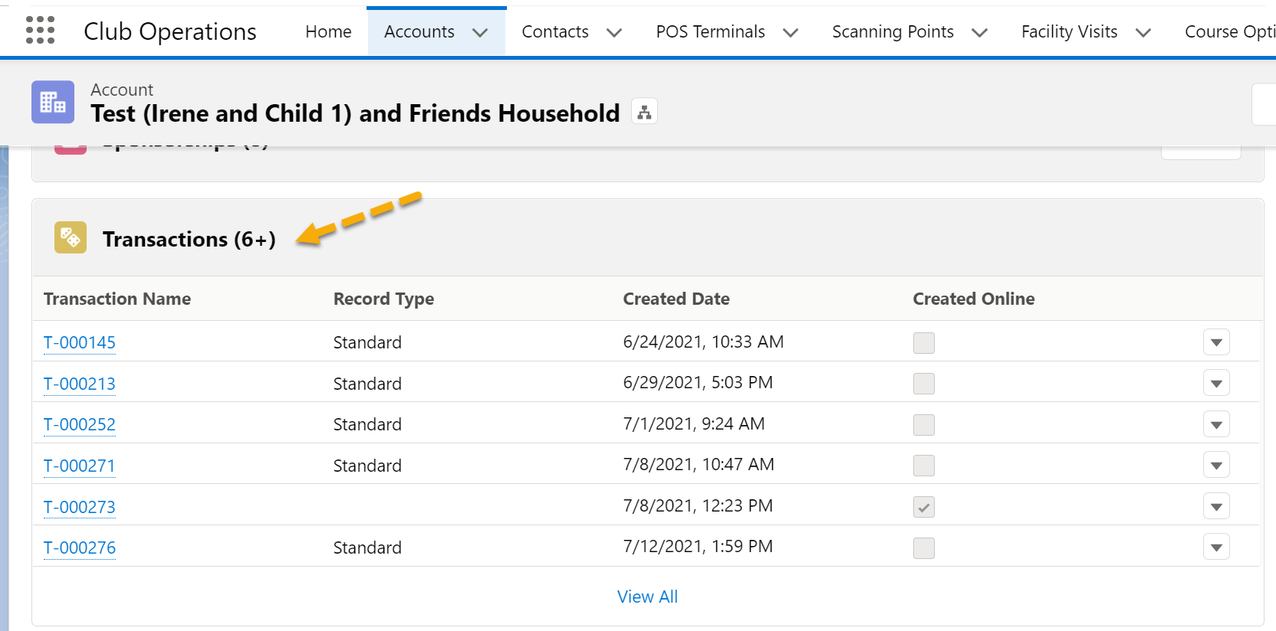The height and width of the screenshot is (631, 1276).
Task: Toggle Created Online checkbox for T-000145
Action: point(924,343)
